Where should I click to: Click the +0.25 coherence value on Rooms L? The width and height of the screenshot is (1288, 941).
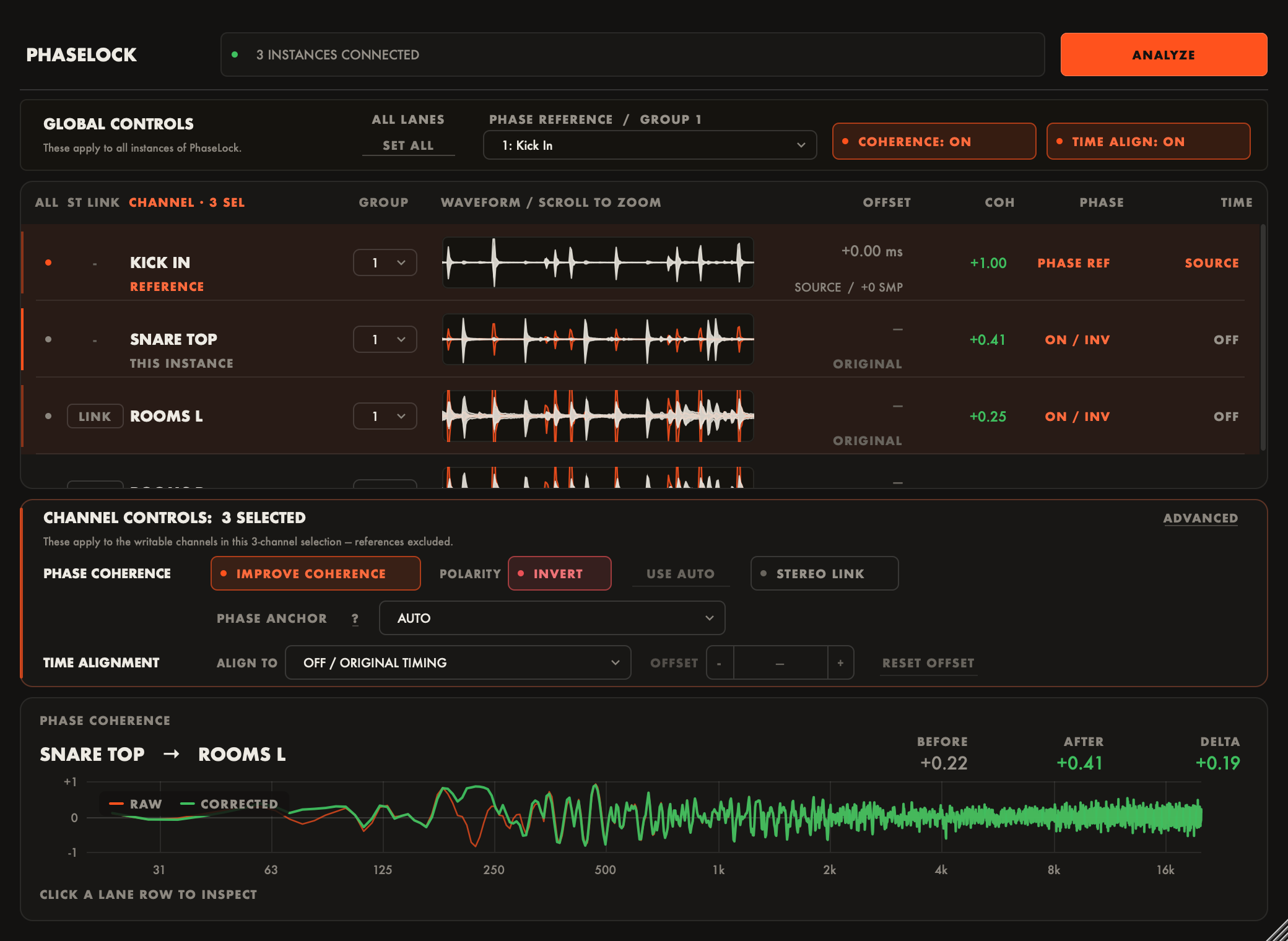click(987, 417)
